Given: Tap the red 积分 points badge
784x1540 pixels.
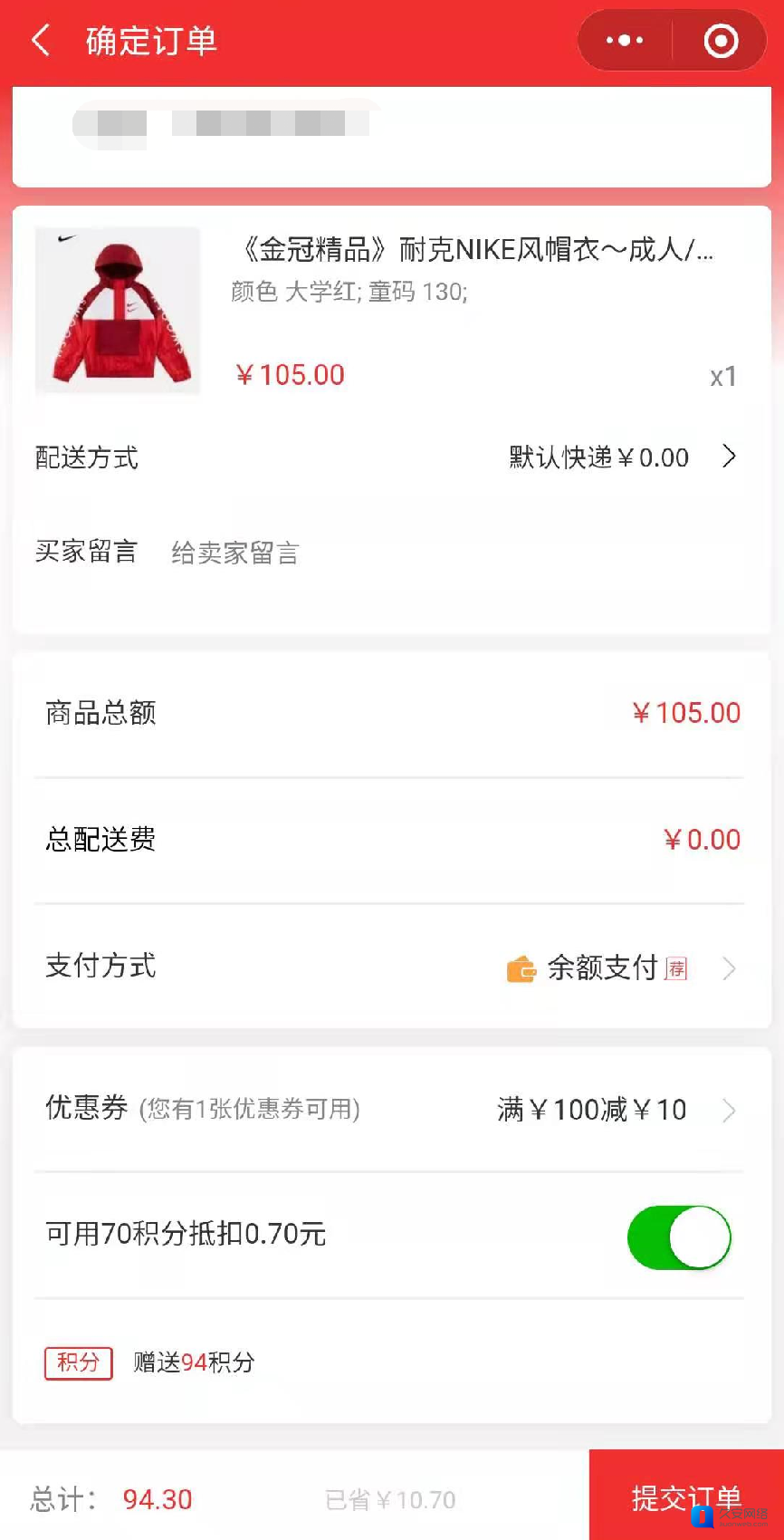Looking at the screenshot, I should pyautogui.click(x=78, y=1362).
